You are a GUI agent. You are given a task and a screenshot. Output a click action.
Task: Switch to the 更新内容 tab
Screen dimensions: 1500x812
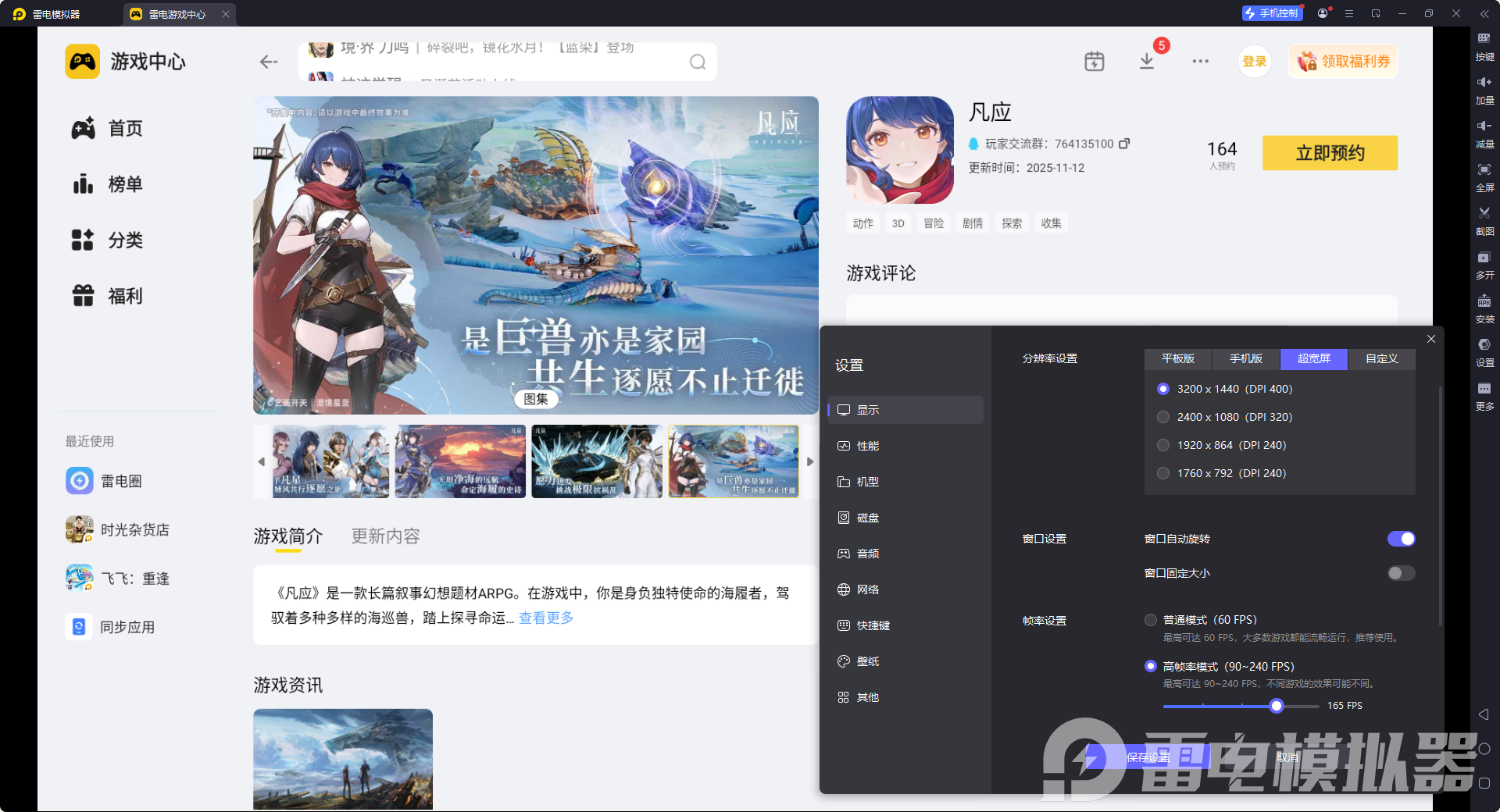pos(386,536)
